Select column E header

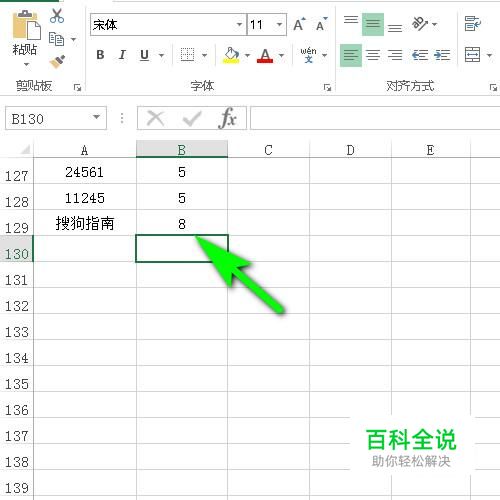(x=431, y=150)
